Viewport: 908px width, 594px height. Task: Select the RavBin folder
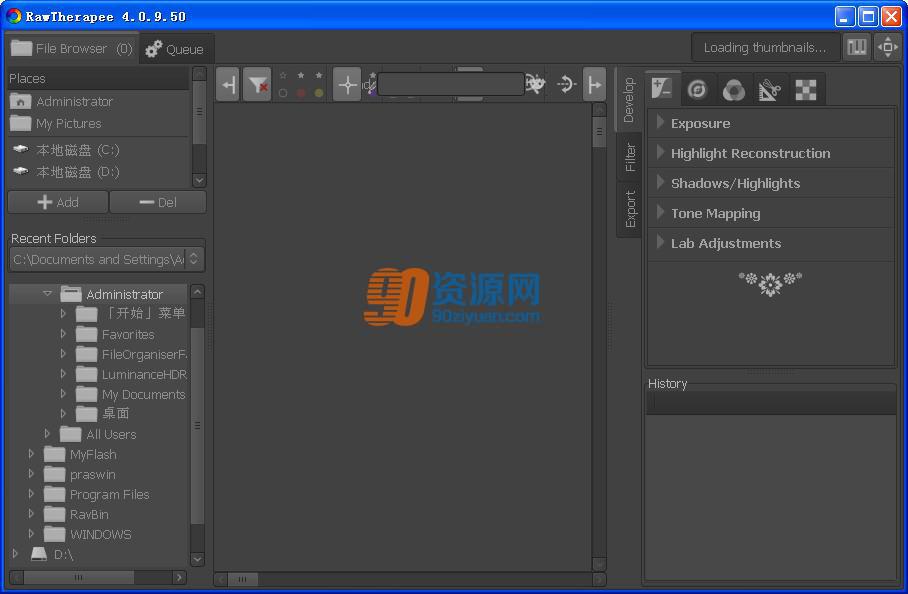coord(89,514)
